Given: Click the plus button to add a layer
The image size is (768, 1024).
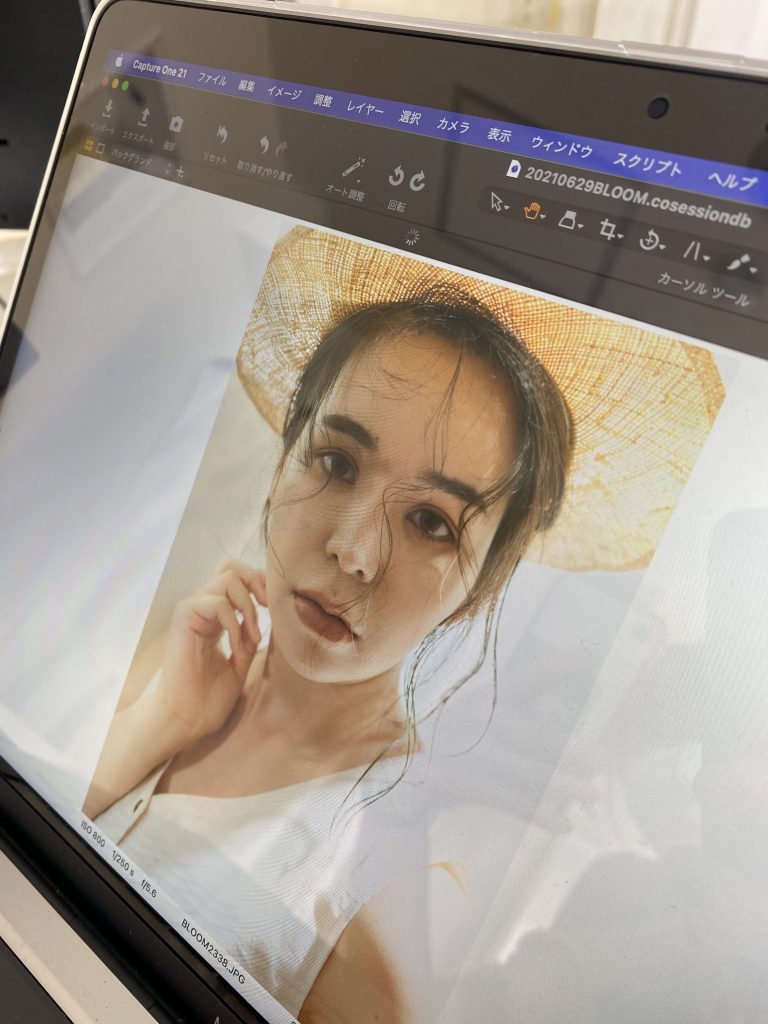Looking at the screenshot, I should (180, 171).
